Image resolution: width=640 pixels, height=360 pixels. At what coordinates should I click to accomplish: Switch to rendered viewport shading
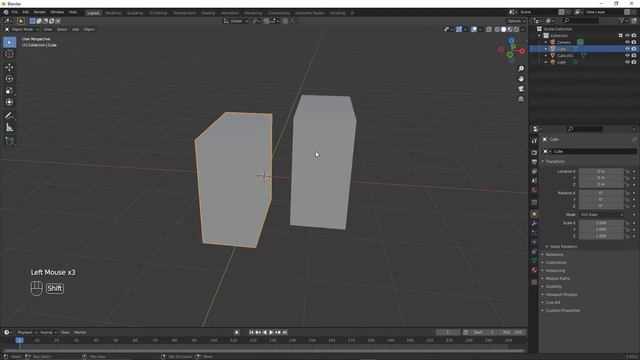516,29
